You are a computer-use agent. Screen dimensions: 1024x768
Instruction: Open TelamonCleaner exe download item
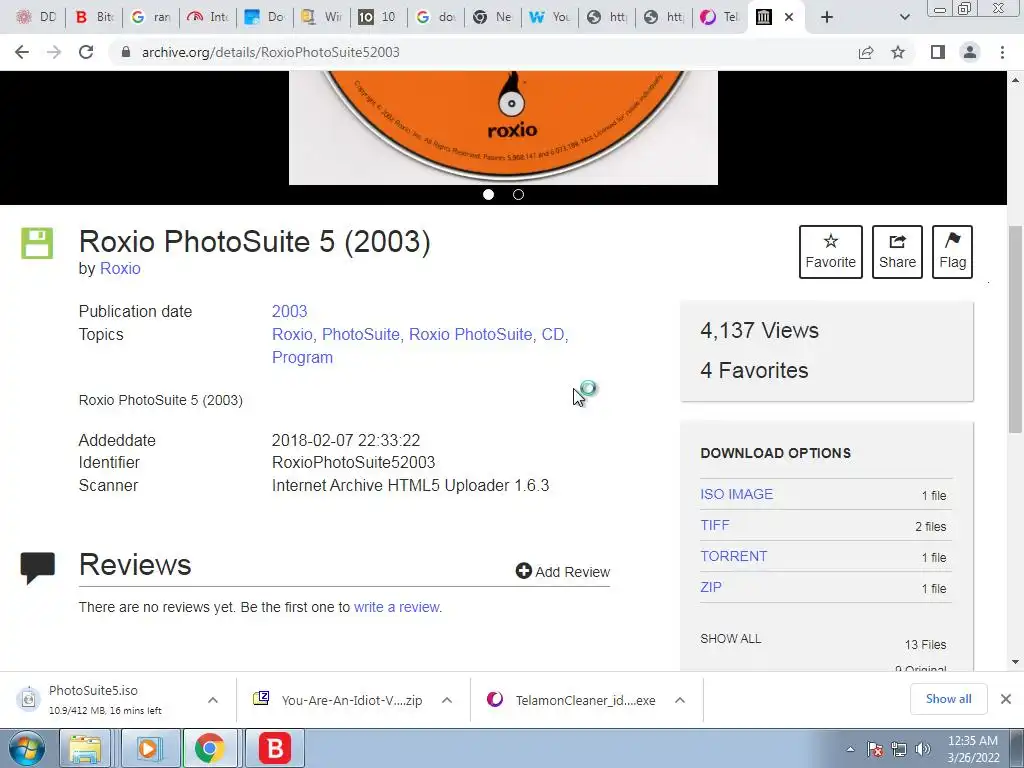click(x=572, y=700)
